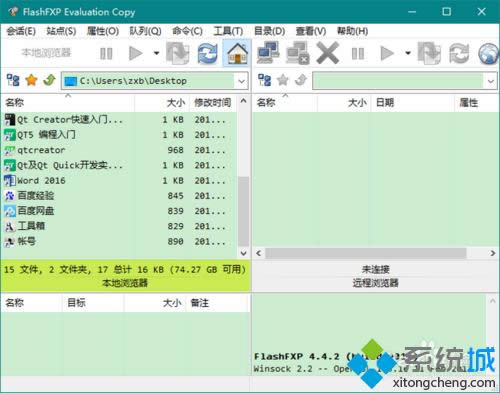Click the queue pane 备注 column header
The image size is (500, 393).
(x=218, y=303)
